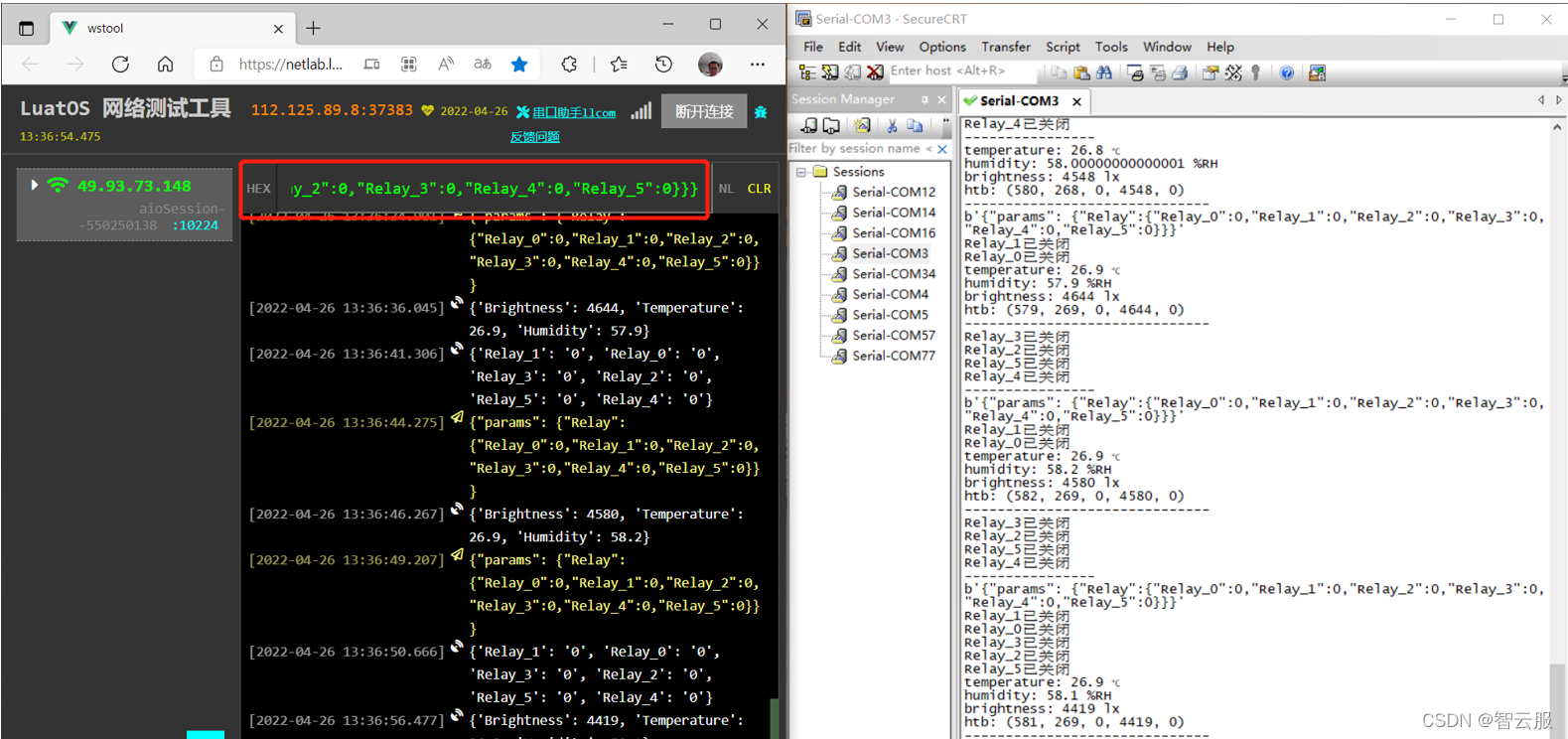Open the Edit menu in SecureCRT
The height and width of the screenshot is (739, 1568).
point(850,47)
